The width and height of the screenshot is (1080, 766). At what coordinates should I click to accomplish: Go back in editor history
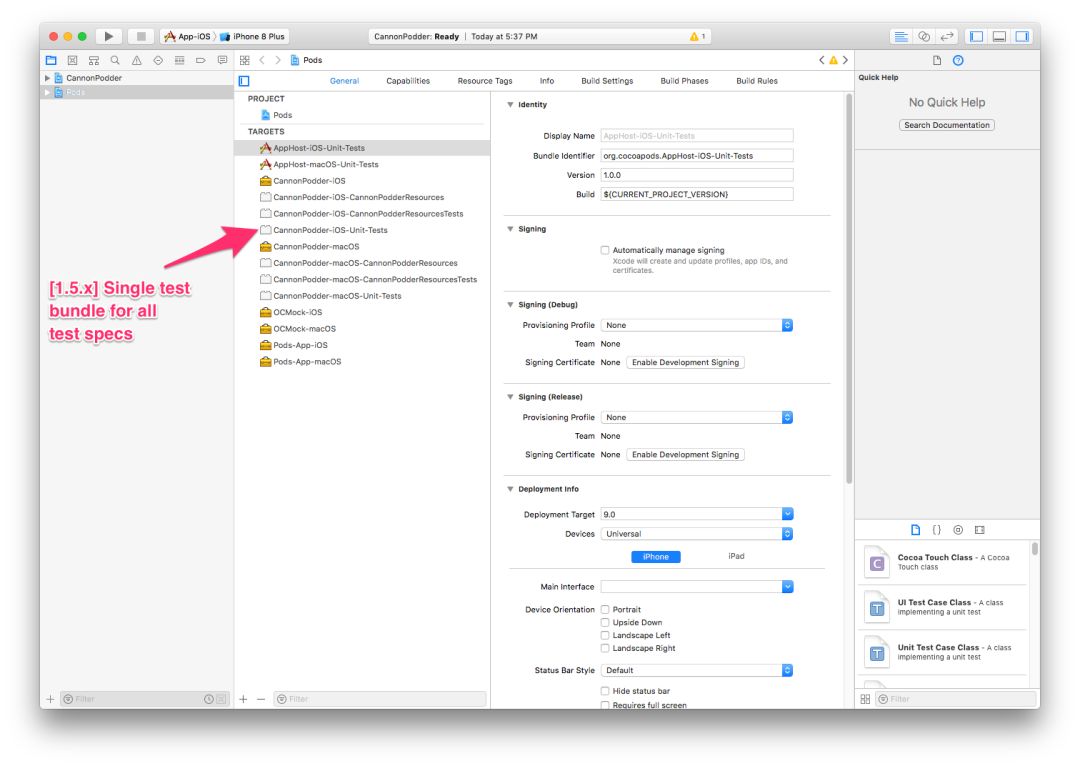pyautogui.click(x=262, y=61)
